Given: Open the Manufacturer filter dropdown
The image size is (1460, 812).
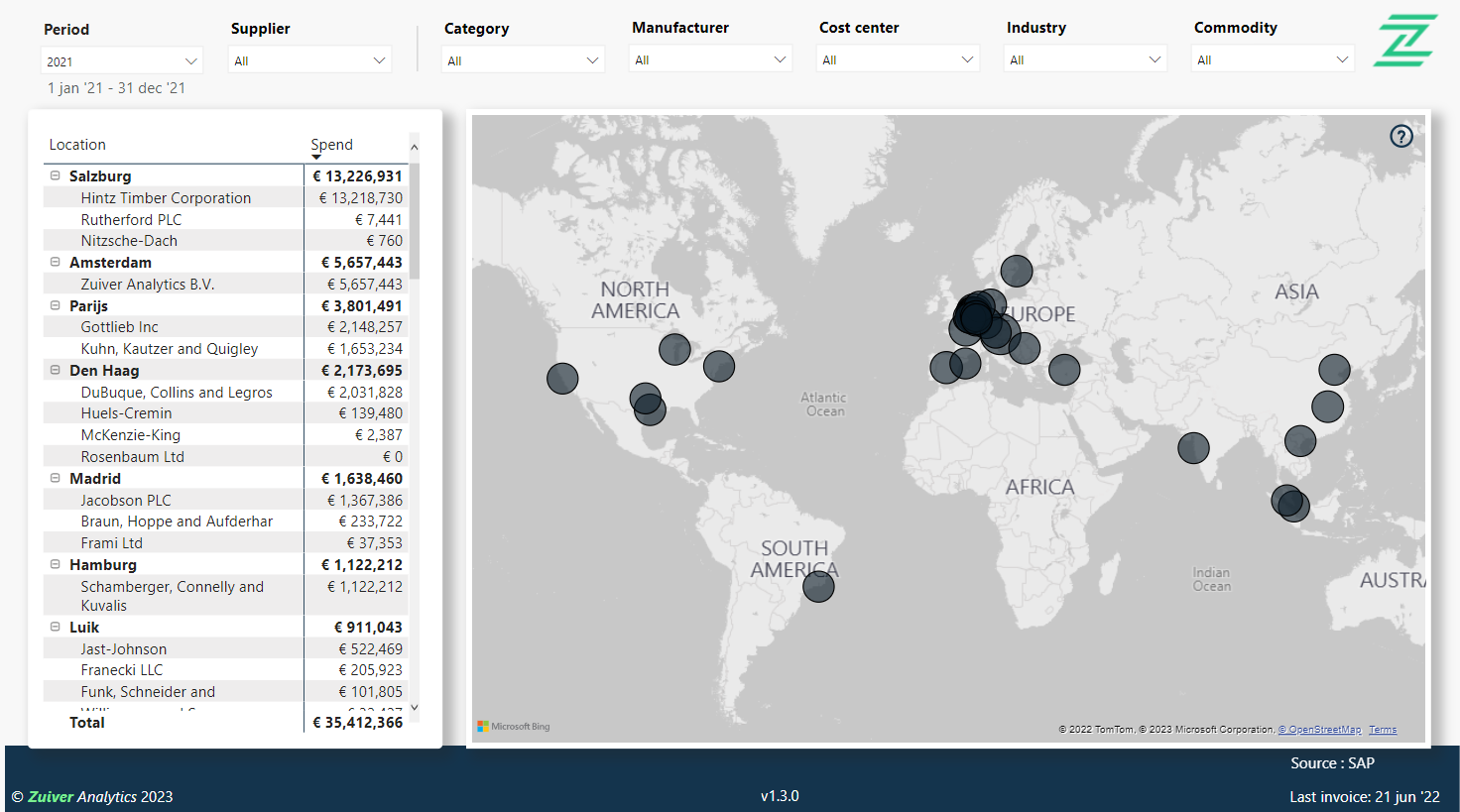Looking at the screenshot, I should click(710, 59).
